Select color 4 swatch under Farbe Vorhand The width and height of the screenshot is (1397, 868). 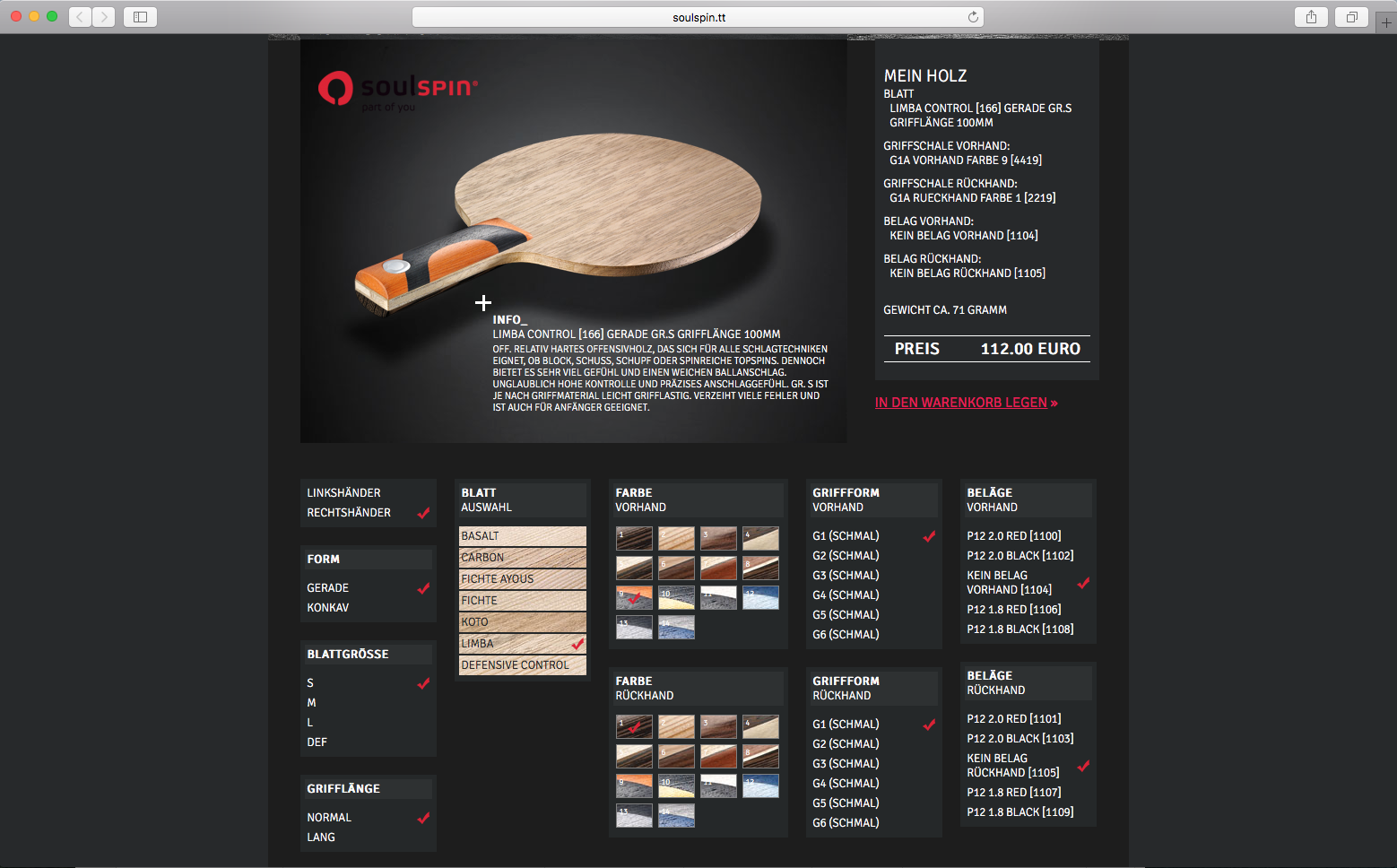click(760, 539)
